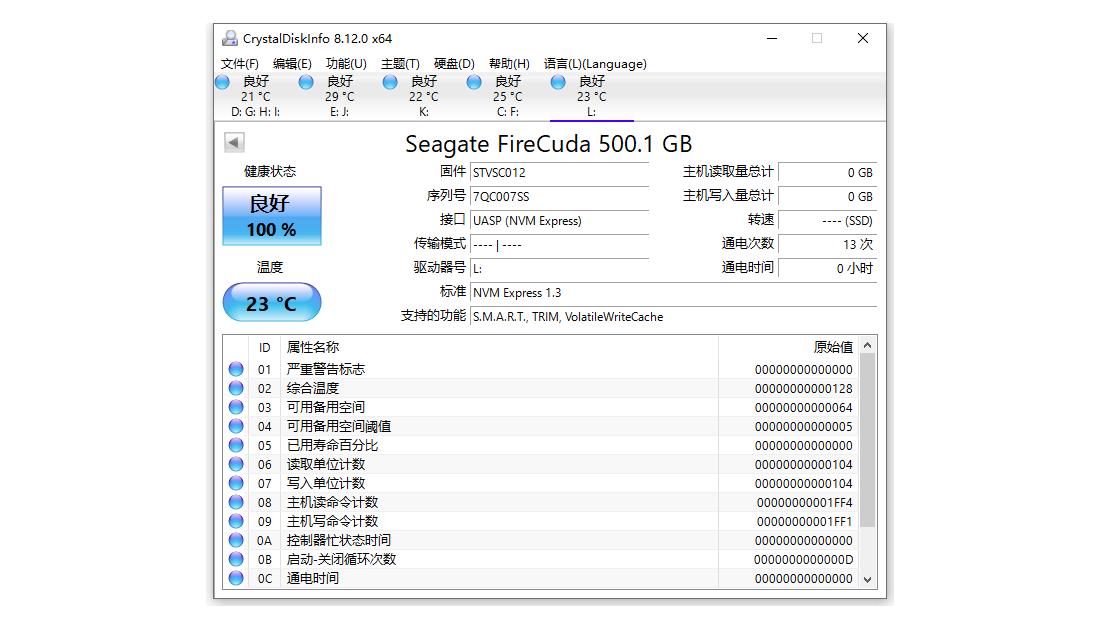Click the blue dot beside 严重警告标志 attribute

[236, 368]
